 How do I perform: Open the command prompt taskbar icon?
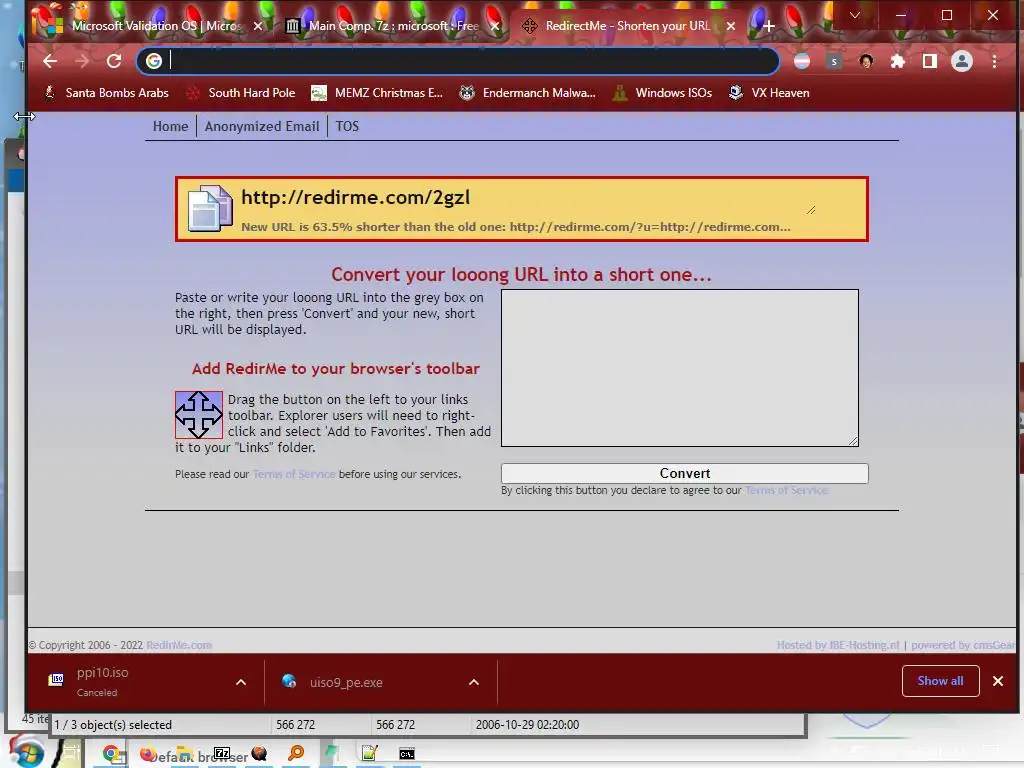click(x=406, y=754)
